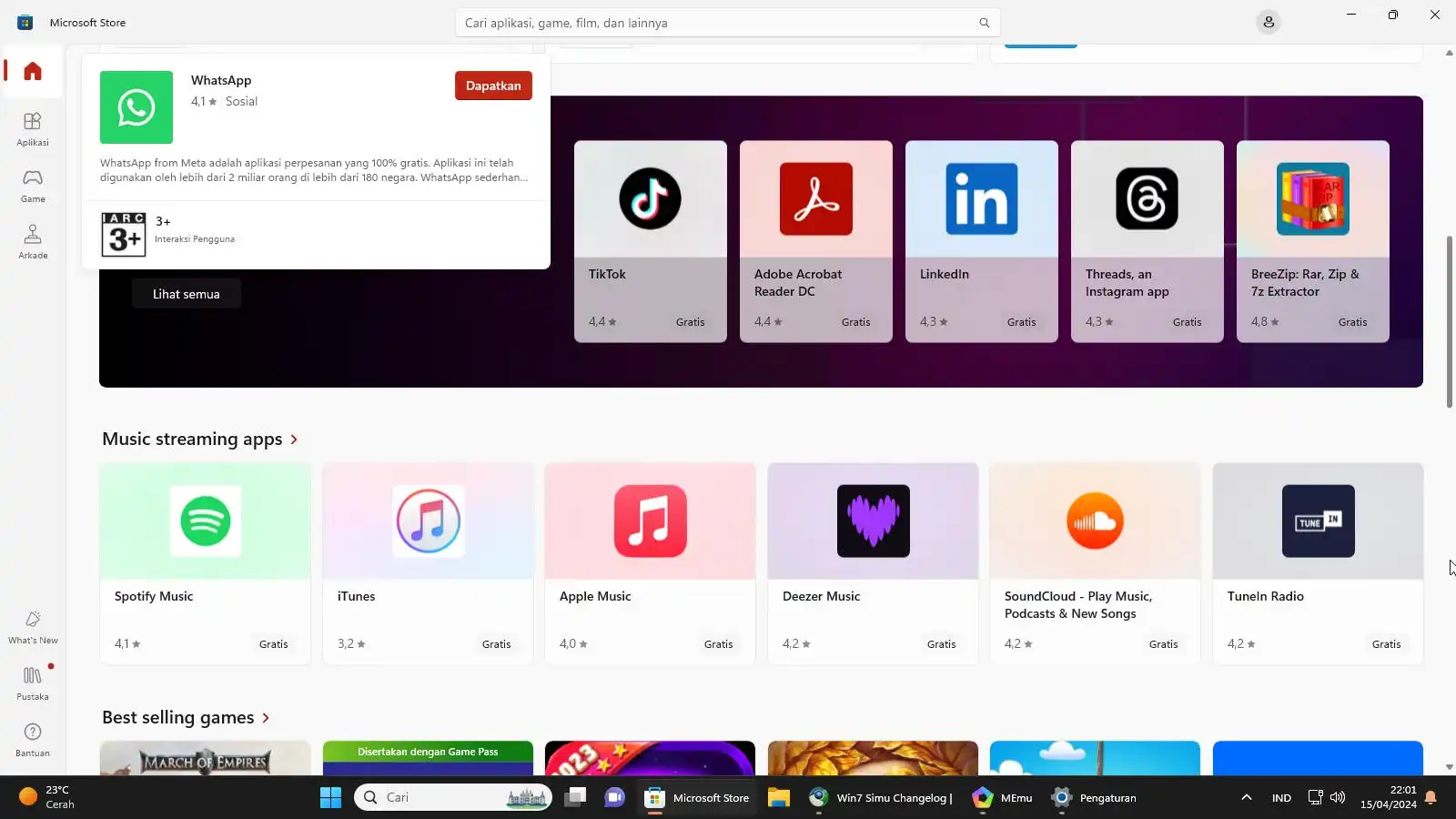This screenshot has height=819, width=1456.
Task: Click the WhatsApp description text
Action: coord(314,170)
